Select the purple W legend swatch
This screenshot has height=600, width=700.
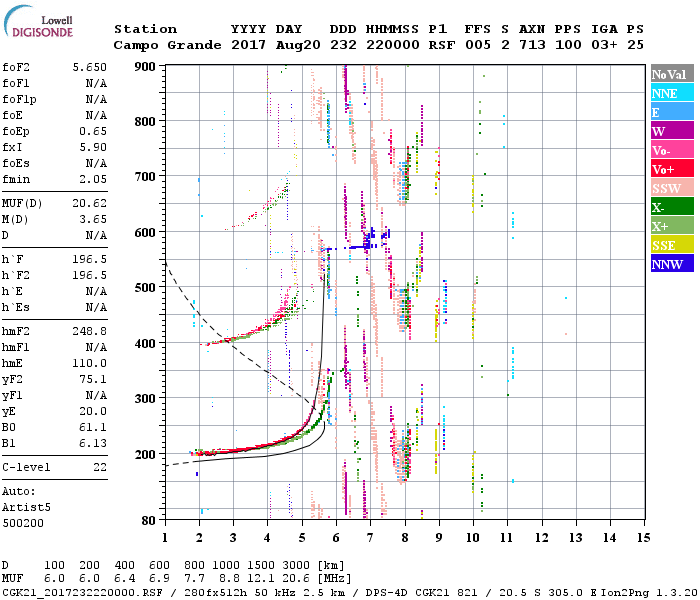pos(671,132)
